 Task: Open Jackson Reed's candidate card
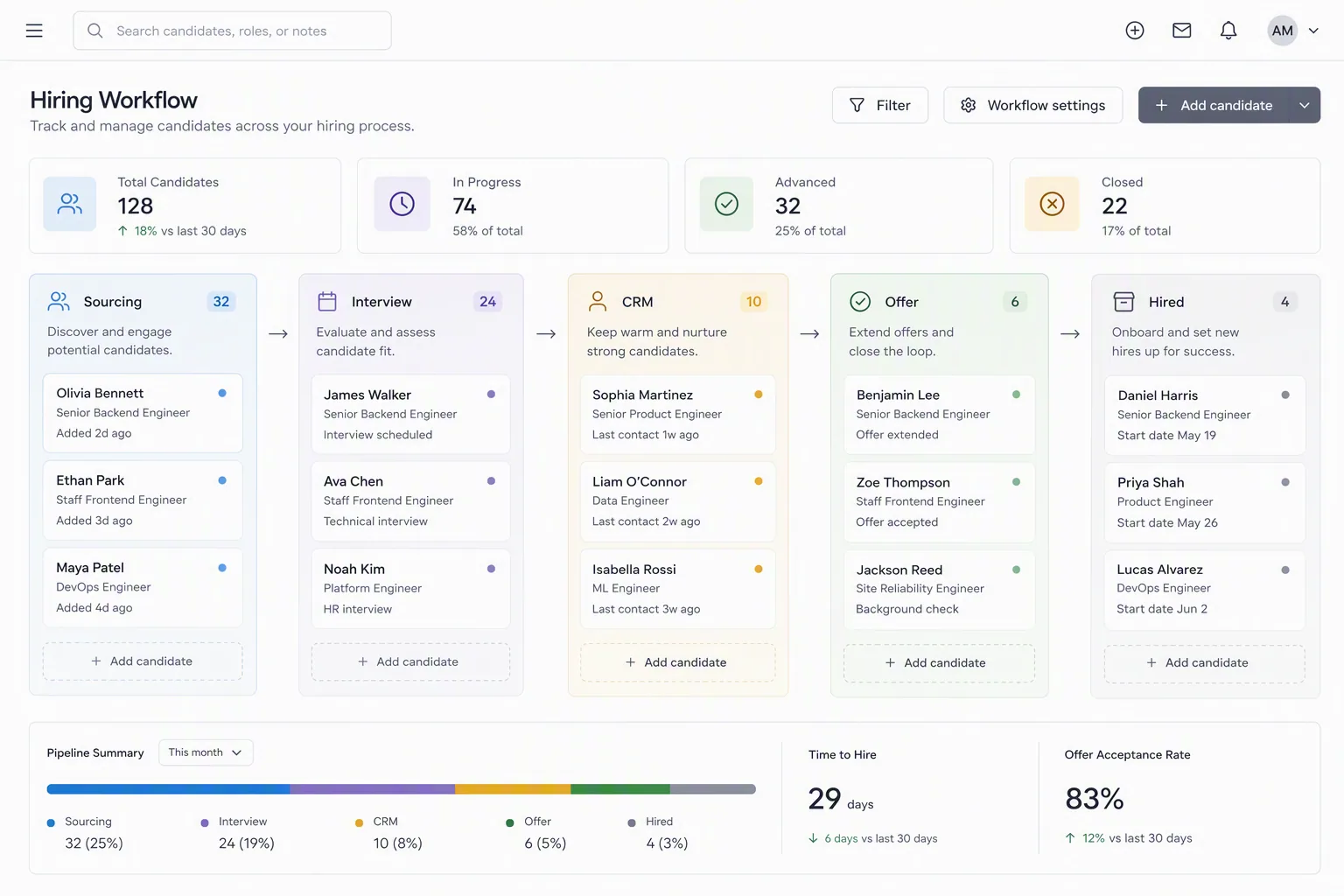pos(939,590)
